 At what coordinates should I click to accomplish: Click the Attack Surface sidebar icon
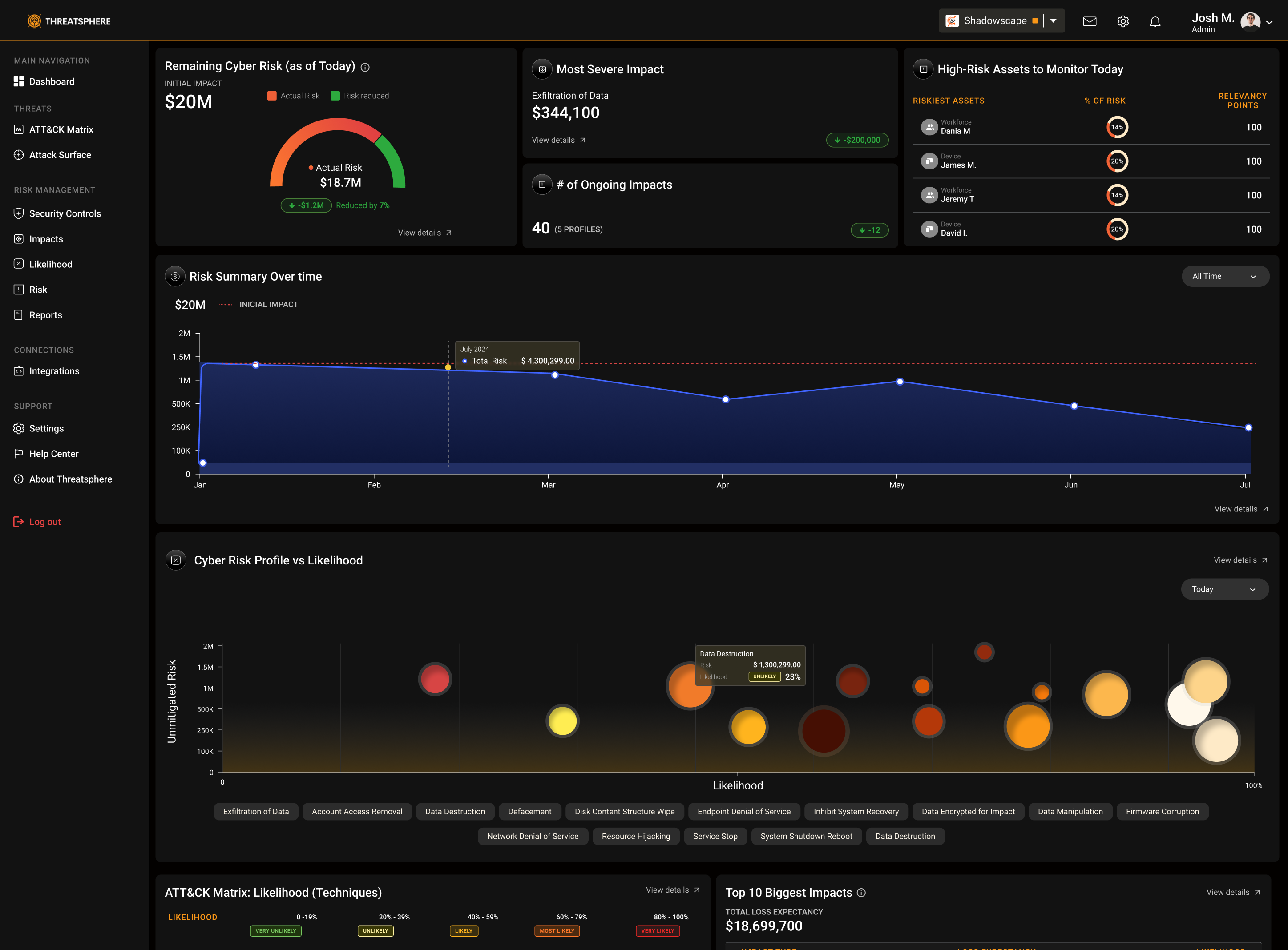pos(18,155)
